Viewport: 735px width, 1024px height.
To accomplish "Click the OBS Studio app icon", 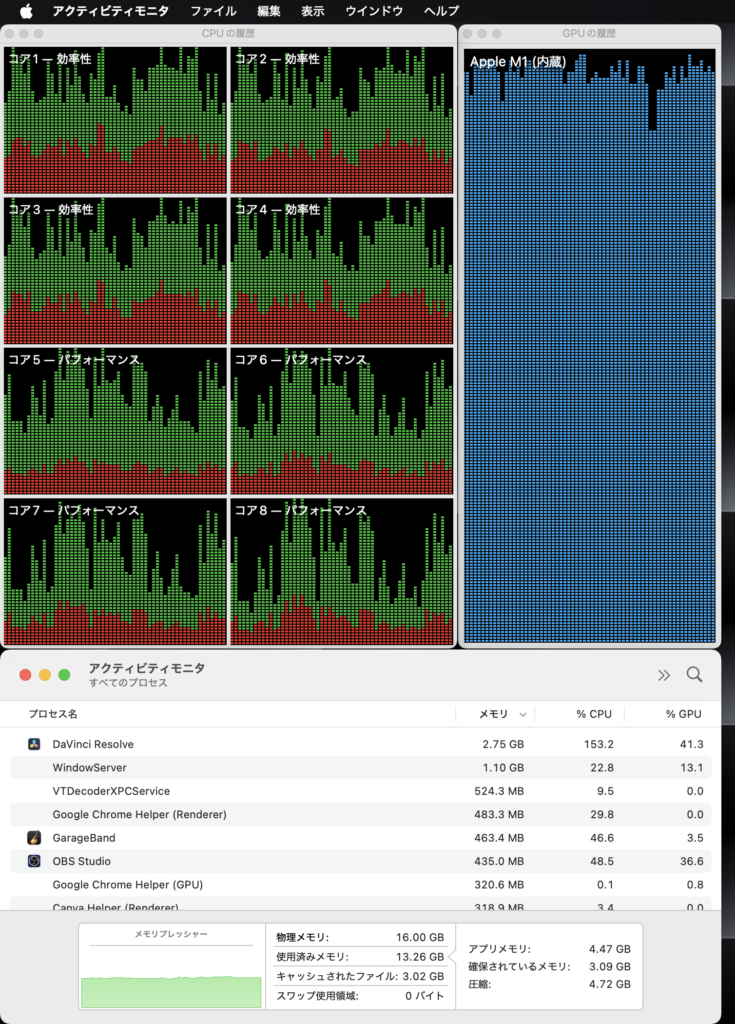I will pyautogui.click(x=34, y=861).
